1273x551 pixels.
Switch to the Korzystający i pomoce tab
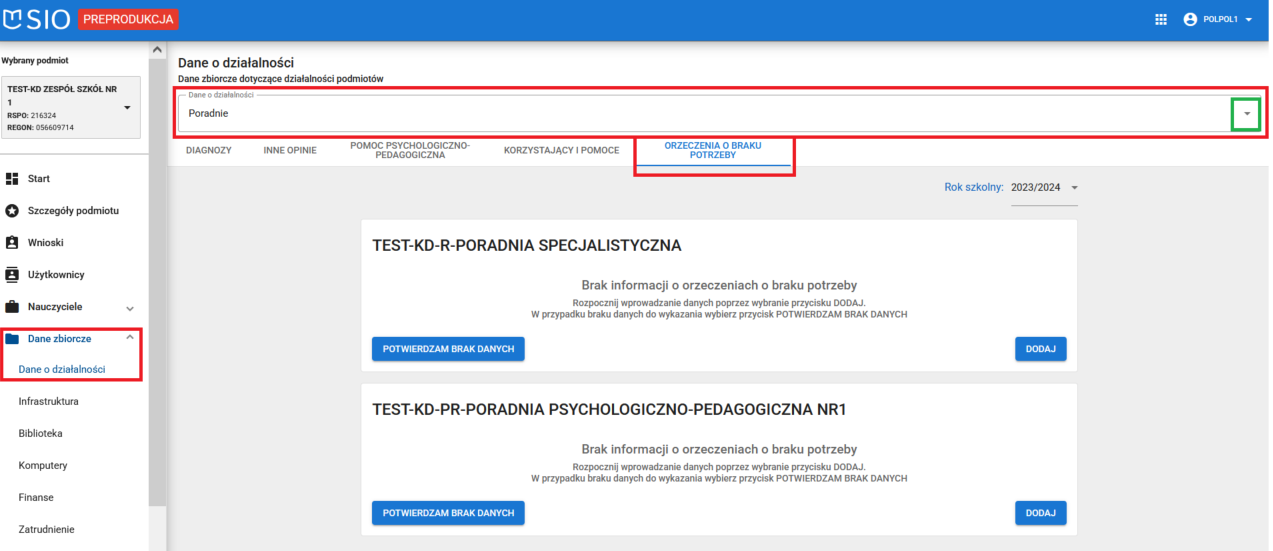click(561, 150)
